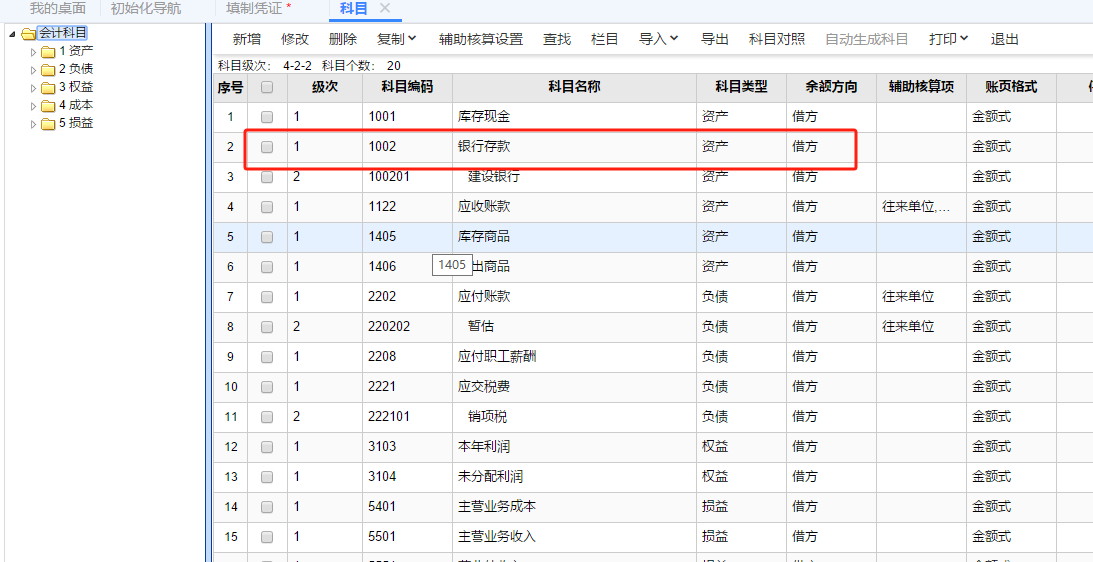1093x562 pixels.
Task: Check the box for 1405 库存商品 row
Action: pyautogui.click(x=267, y=237)
